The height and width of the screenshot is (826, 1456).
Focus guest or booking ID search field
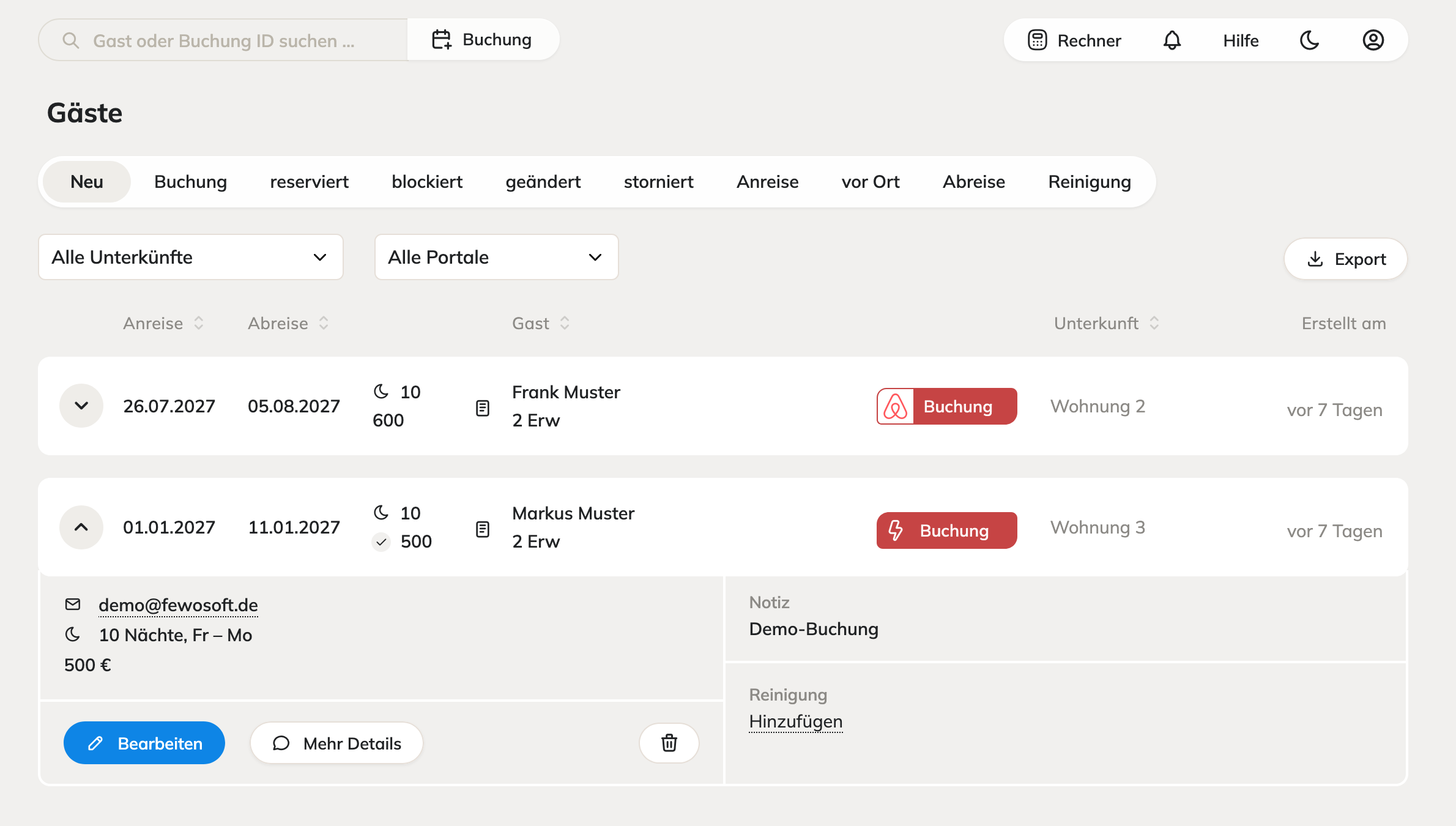pos(223,40)
